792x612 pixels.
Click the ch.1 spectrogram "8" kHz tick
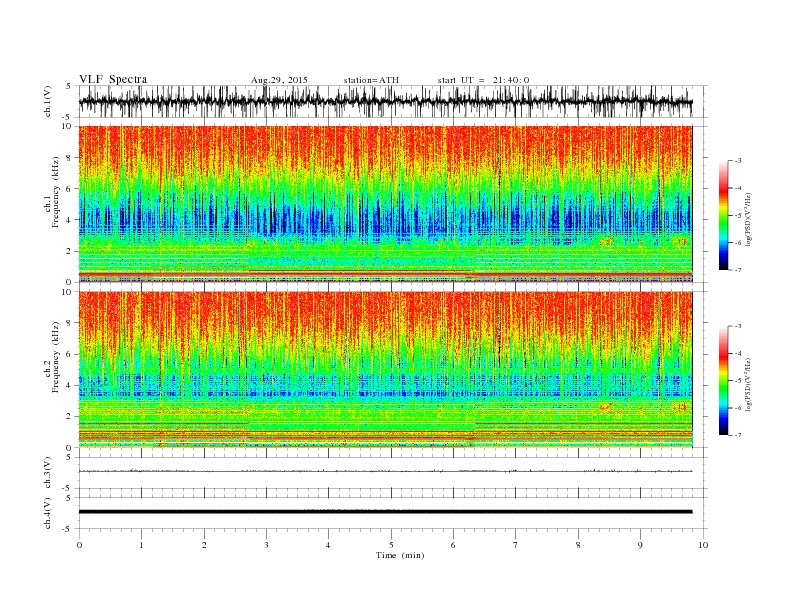pos(70,158)
